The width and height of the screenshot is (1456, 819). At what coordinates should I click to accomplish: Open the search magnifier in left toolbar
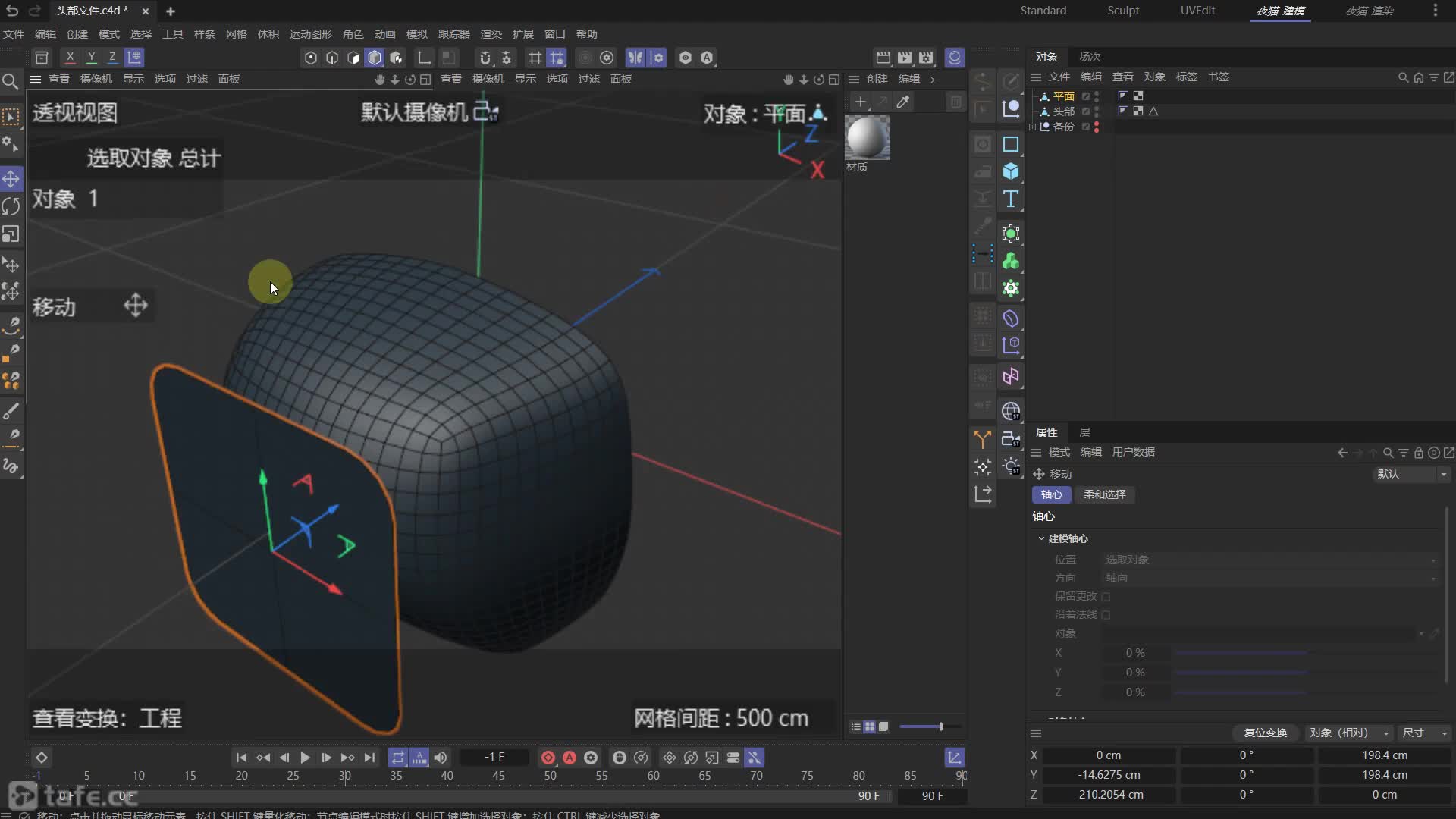click(x=11, y=81)
